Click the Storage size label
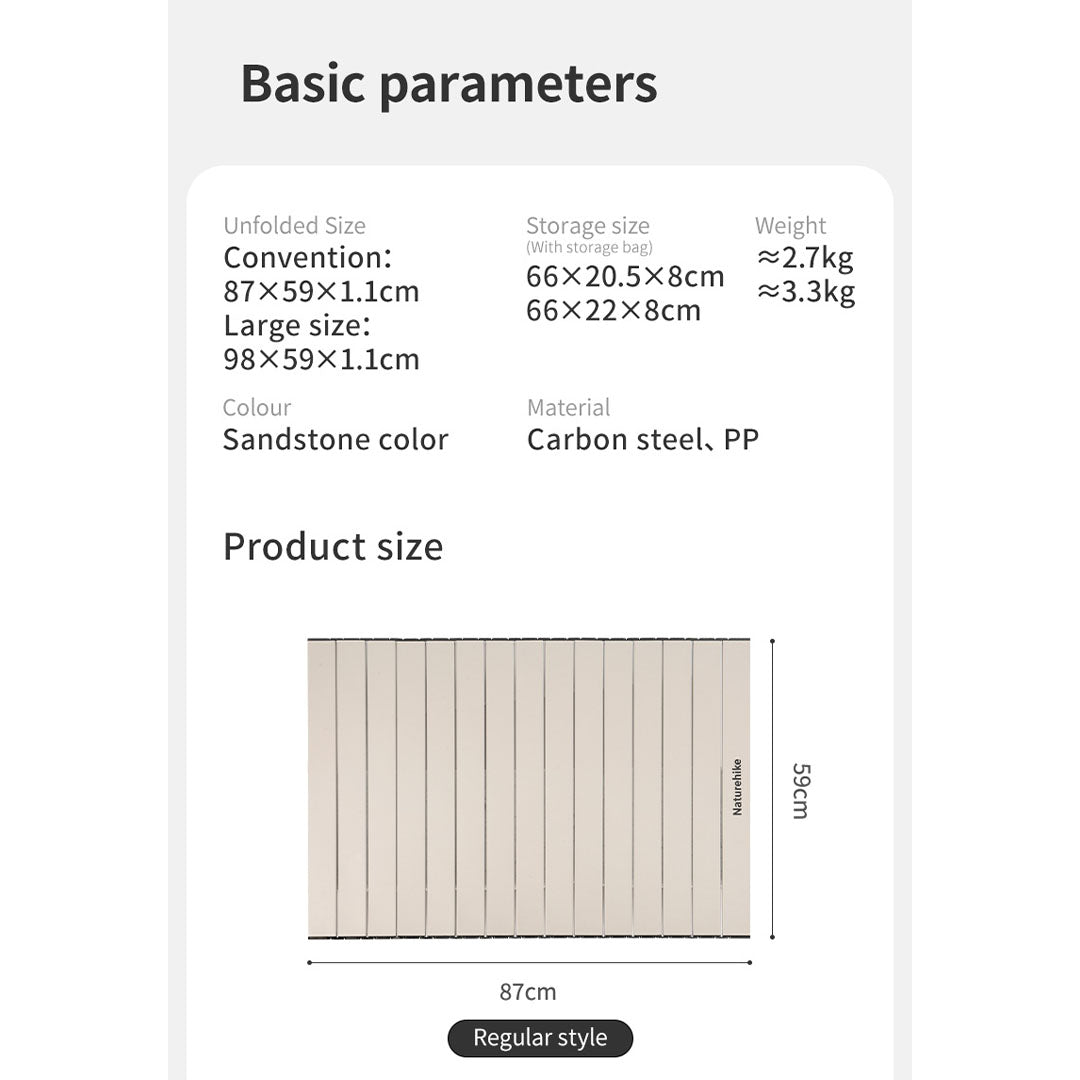Viewport: 1080px width, 1080px height. coord(588,226)
